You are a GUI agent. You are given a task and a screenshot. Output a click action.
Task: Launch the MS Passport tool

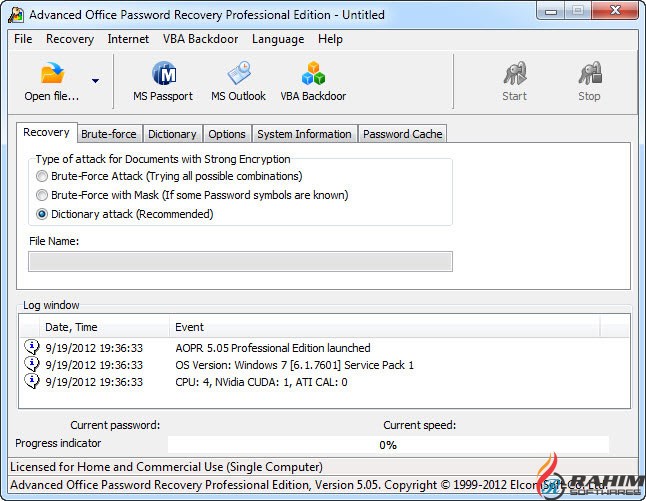163,82
